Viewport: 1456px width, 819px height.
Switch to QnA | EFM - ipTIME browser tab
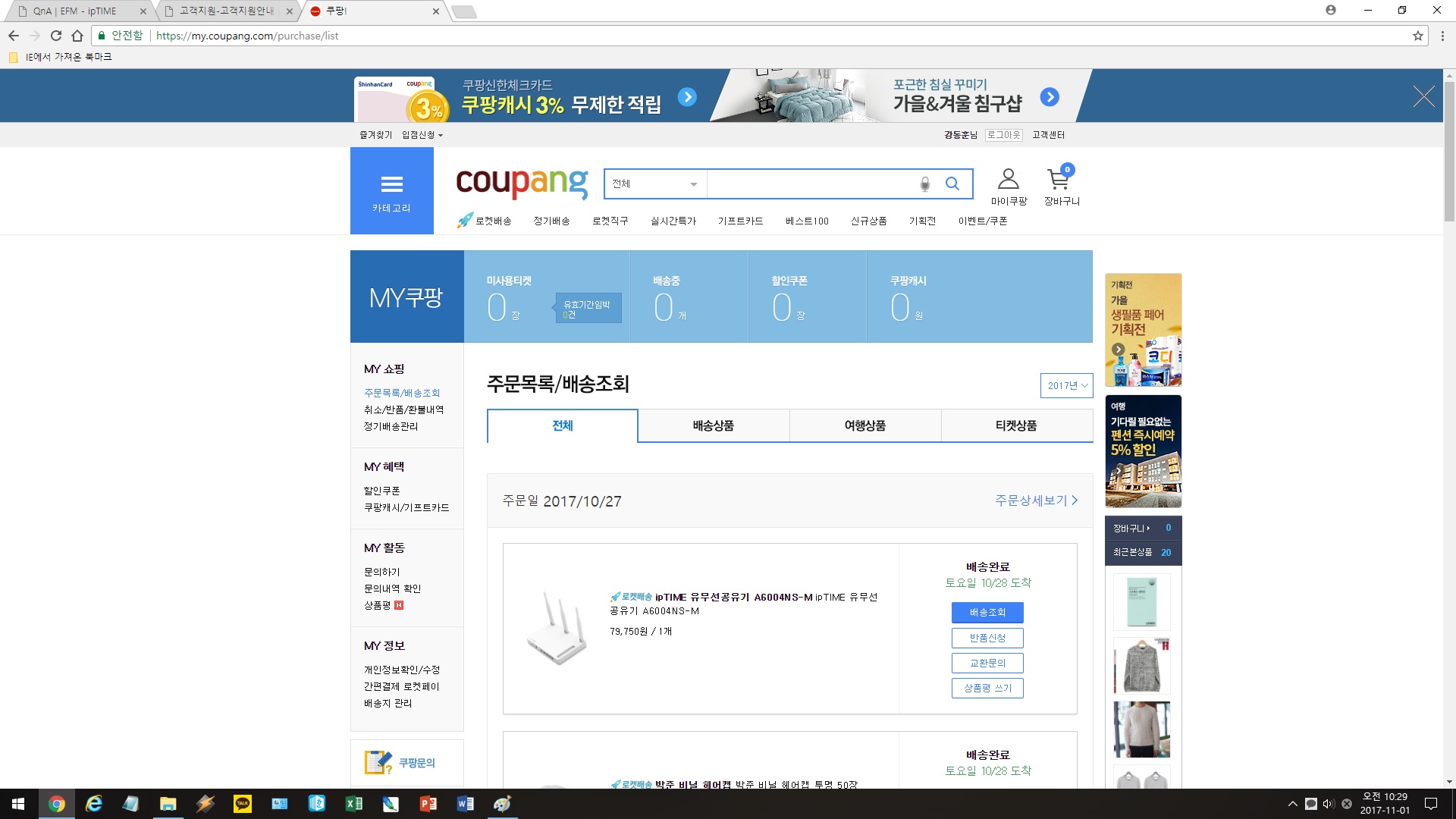(x=76, y=11)
